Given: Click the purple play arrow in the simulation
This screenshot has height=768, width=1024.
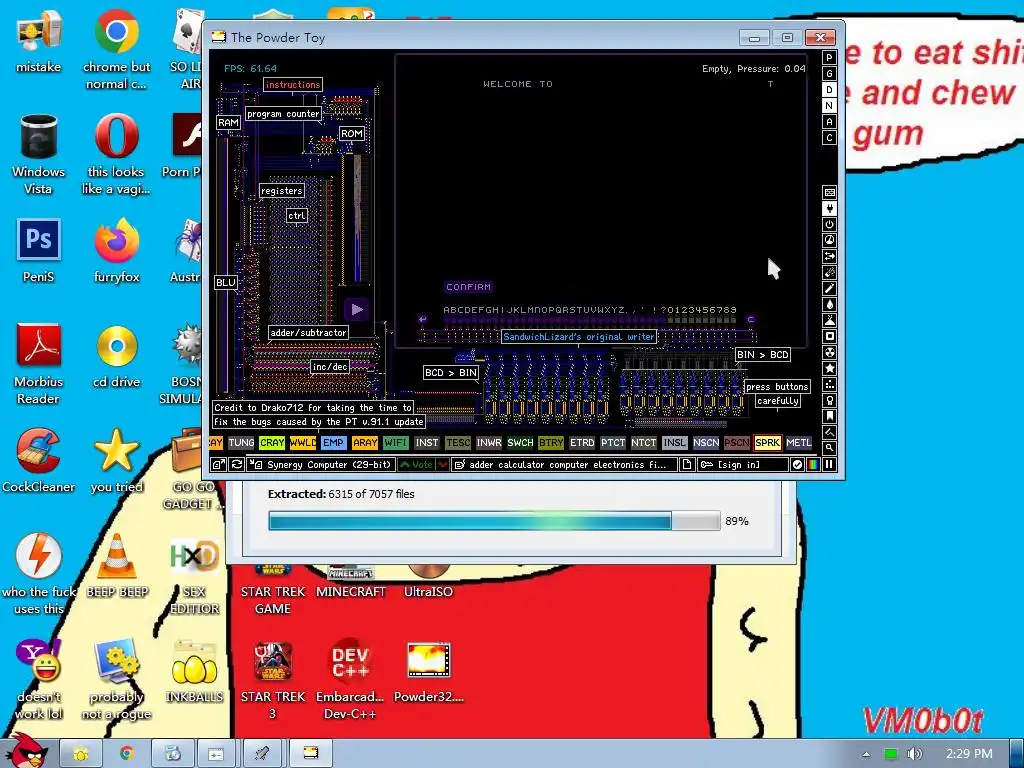Looking at the screenshot, I should [357, 310].
